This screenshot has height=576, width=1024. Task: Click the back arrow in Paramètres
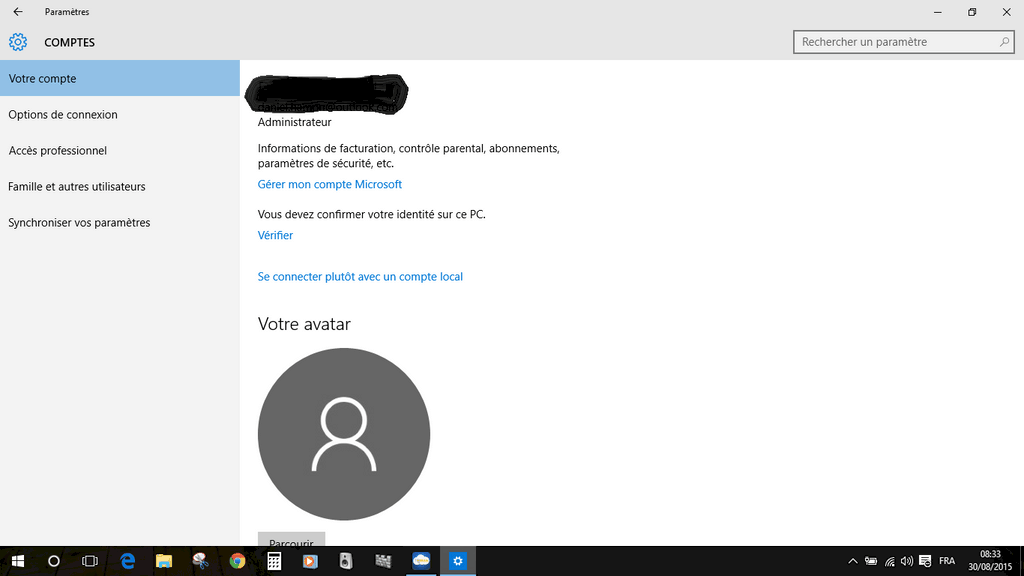pyautogui.click(x=17, y=12)
